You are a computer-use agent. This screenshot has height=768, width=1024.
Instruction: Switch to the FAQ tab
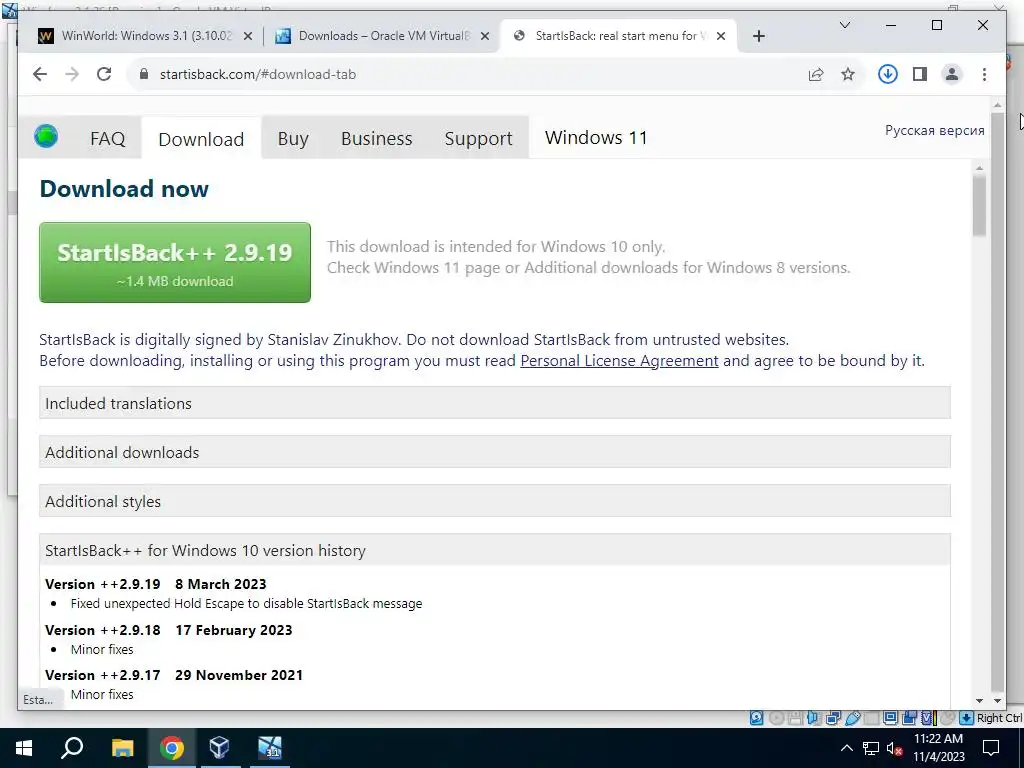(108, 138)
